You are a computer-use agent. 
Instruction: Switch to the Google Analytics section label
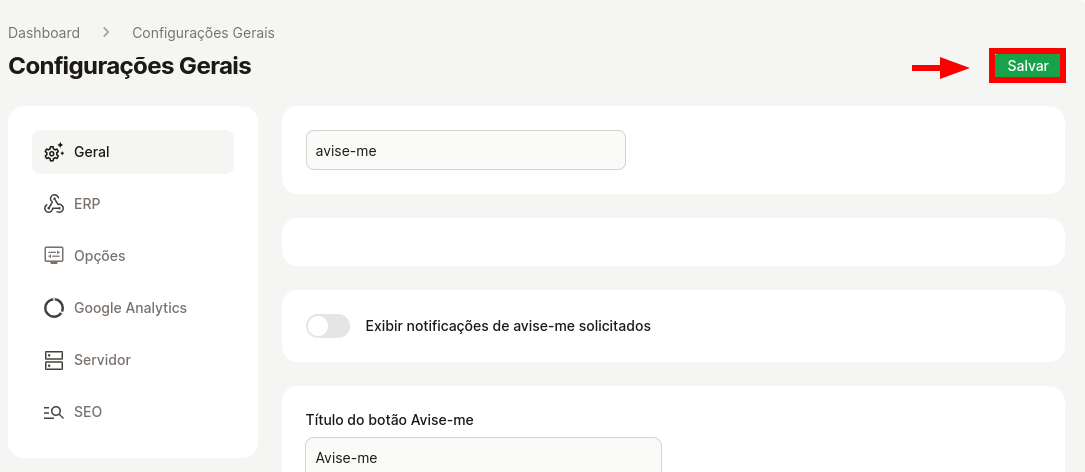click(x=130, y=308)
